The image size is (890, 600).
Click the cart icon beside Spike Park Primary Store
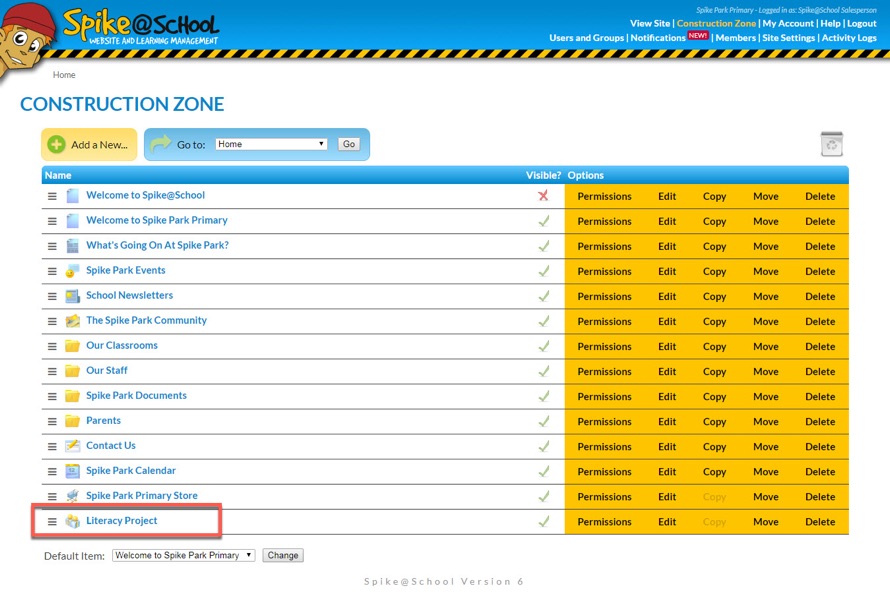[73, 496]
